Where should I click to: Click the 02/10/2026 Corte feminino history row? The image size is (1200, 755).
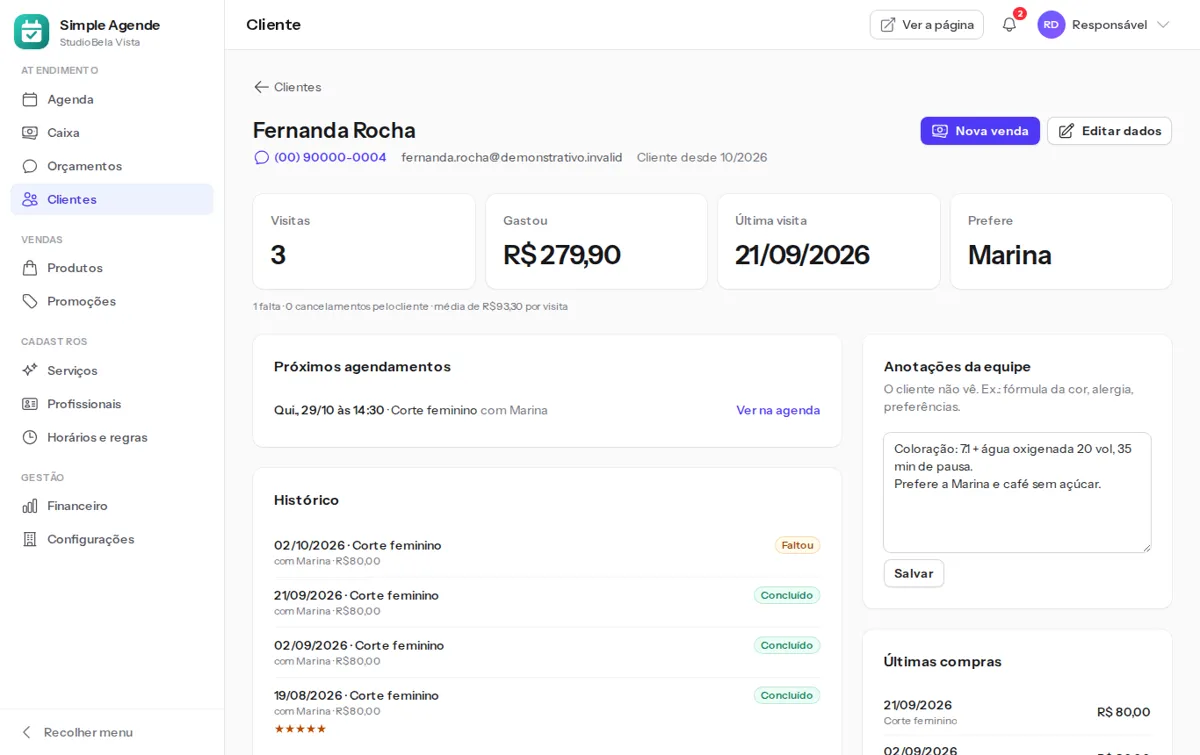pos(547,552)
